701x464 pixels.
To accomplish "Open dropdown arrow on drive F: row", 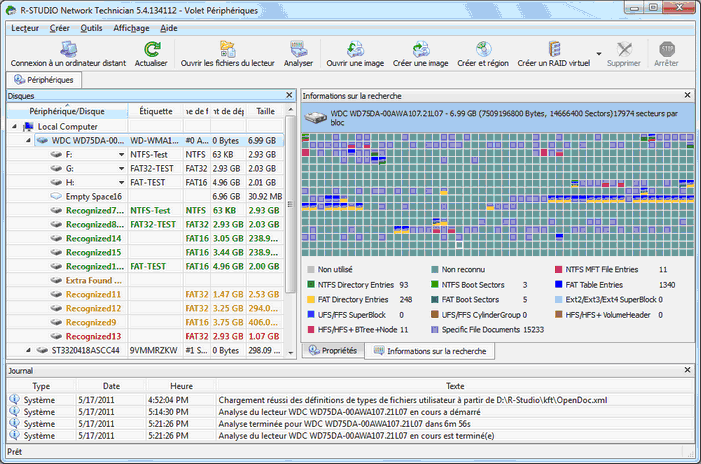I will point(121,155).
